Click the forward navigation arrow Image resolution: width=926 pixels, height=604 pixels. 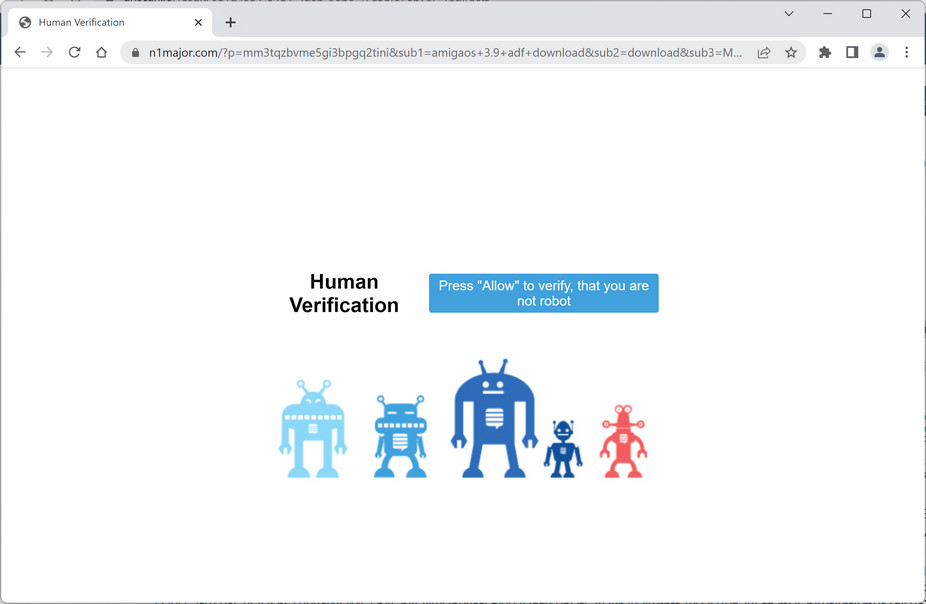tap(47, 52)
